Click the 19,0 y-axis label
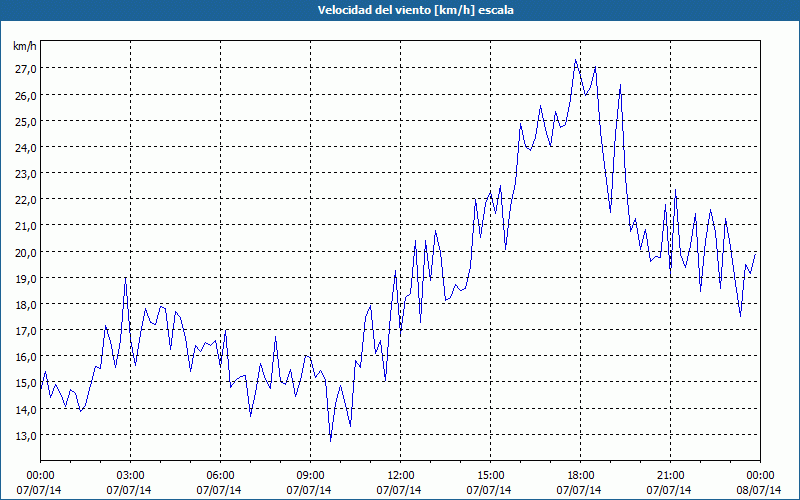This screenshot has width=800, height=500. [x=25, y=279]
